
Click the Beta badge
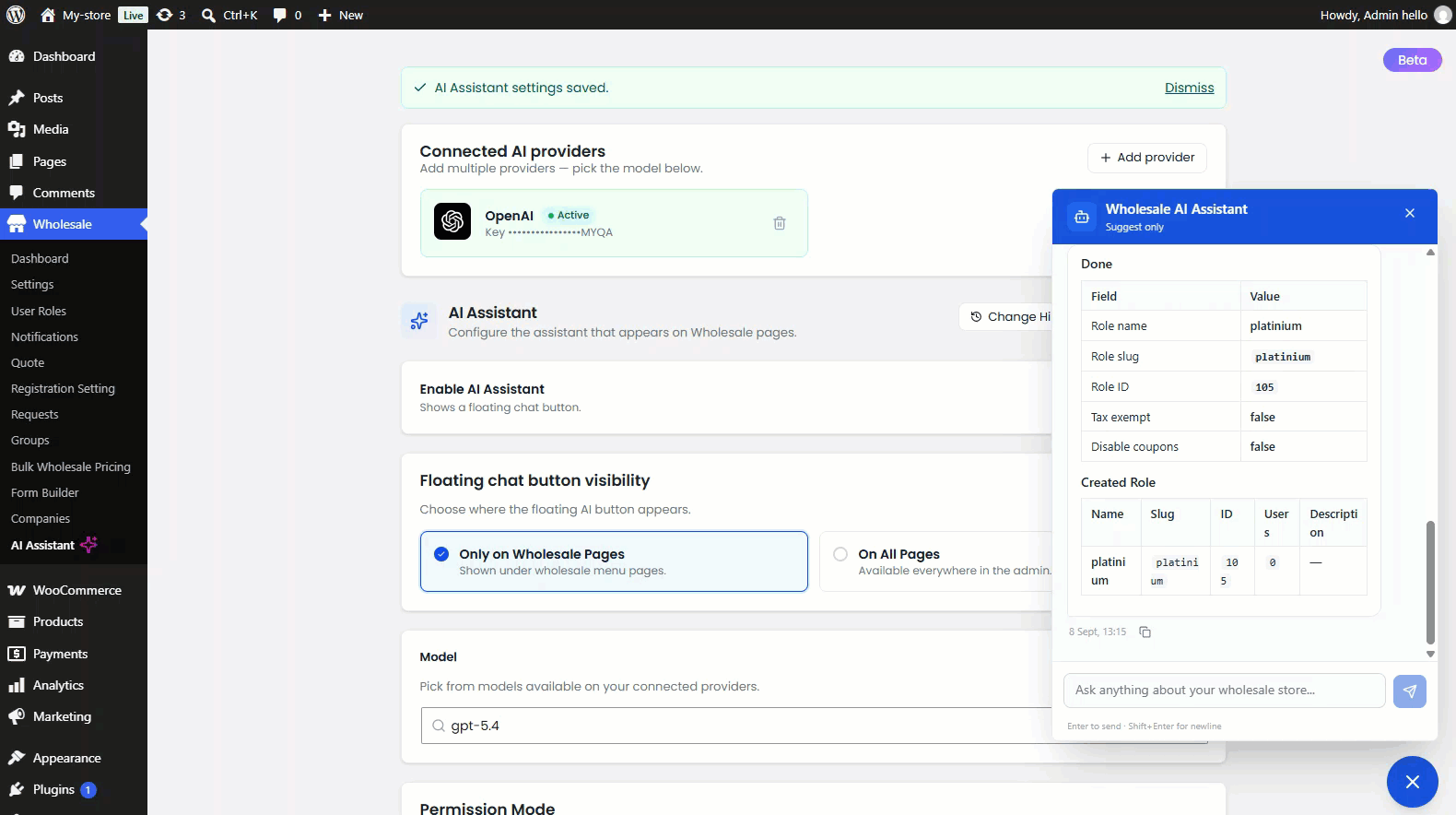[1412, 60]
